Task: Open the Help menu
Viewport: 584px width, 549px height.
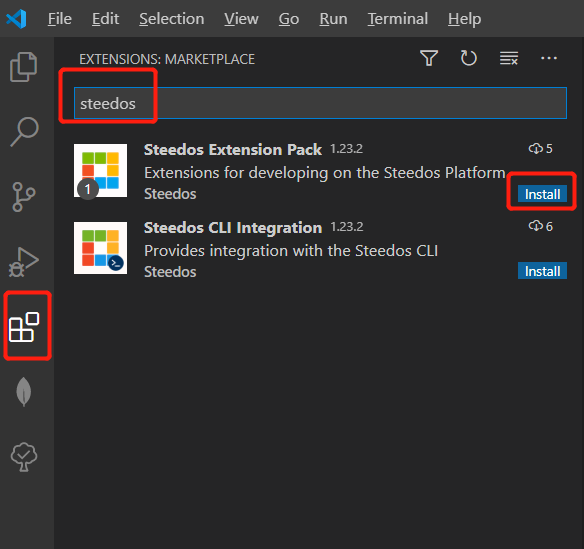Action: tap(464, 19)
